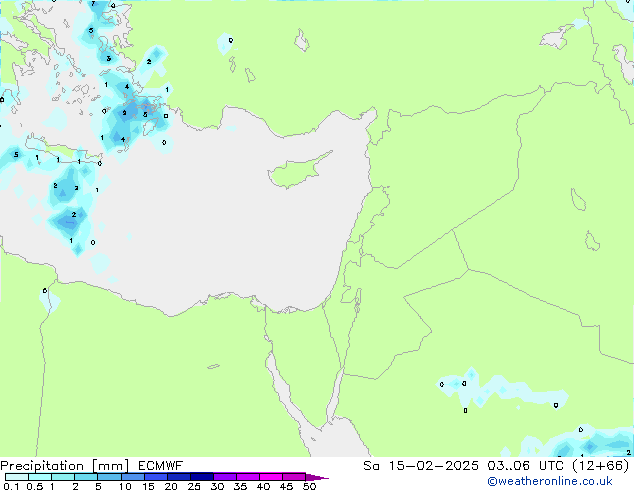Click the legend label '0.5'

(x=34, y=486)
